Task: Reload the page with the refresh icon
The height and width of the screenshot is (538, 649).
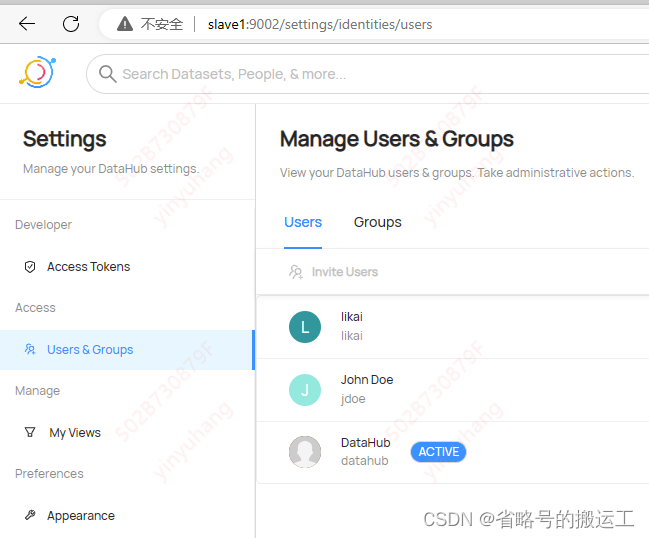Action: (x=71, y=24)
